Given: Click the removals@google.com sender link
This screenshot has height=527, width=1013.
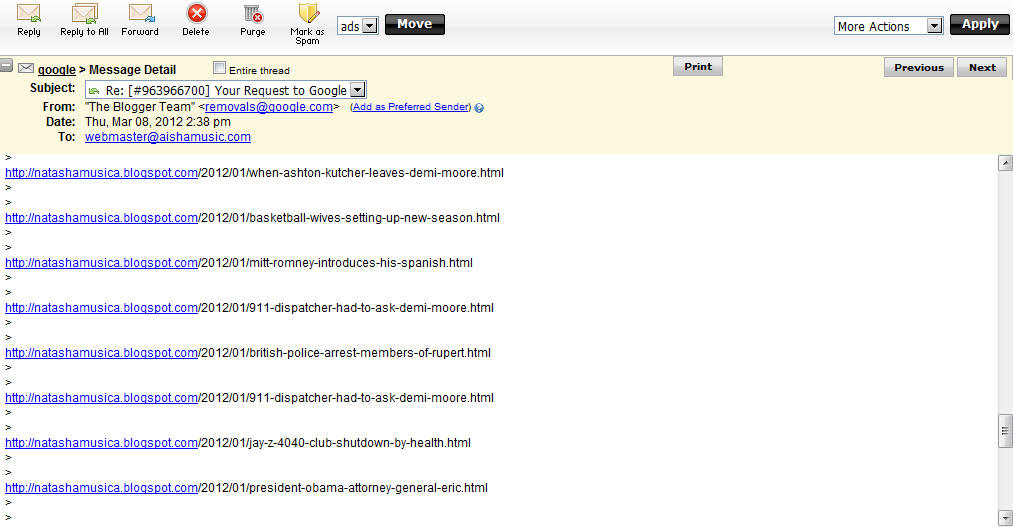Looking at the screenshot, I should [269, 107].
